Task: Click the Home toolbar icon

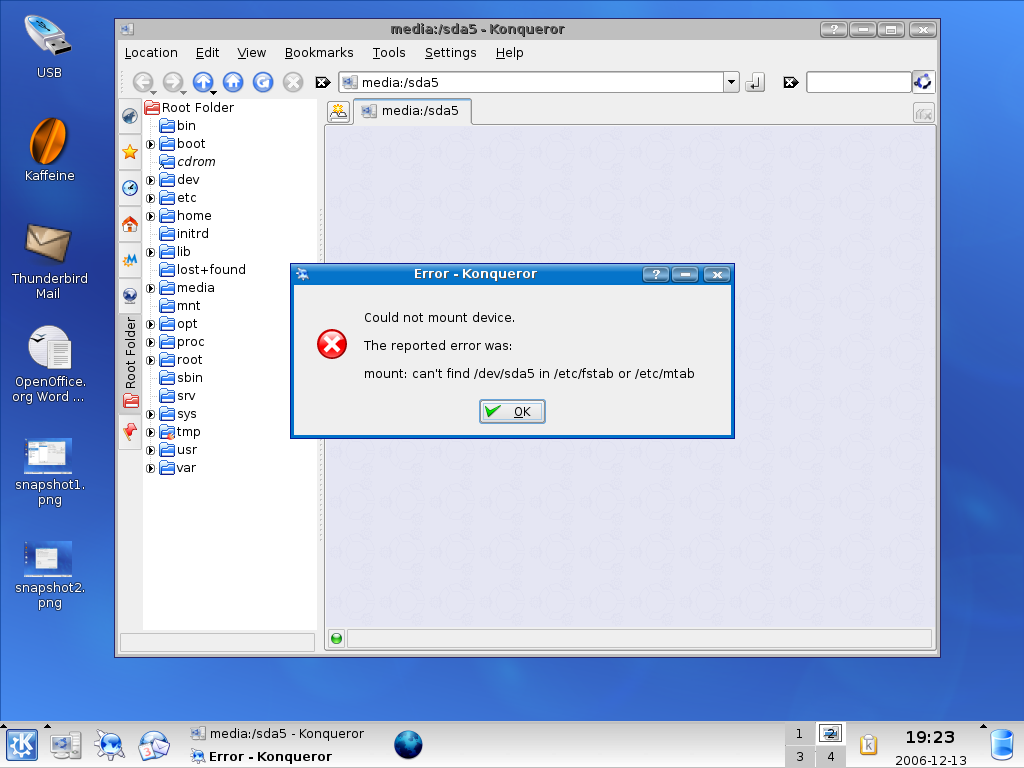Action: [233, 82]
